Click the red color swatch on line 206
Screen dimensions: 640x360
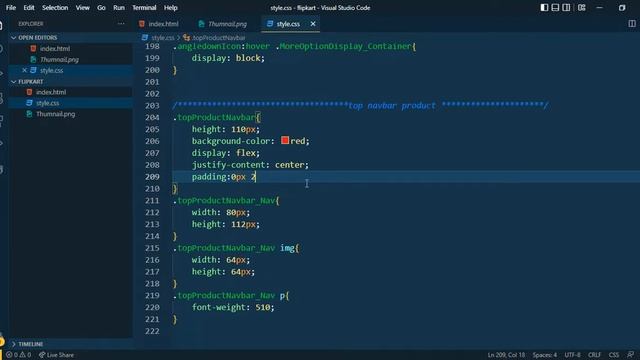[x=285, y=140]
